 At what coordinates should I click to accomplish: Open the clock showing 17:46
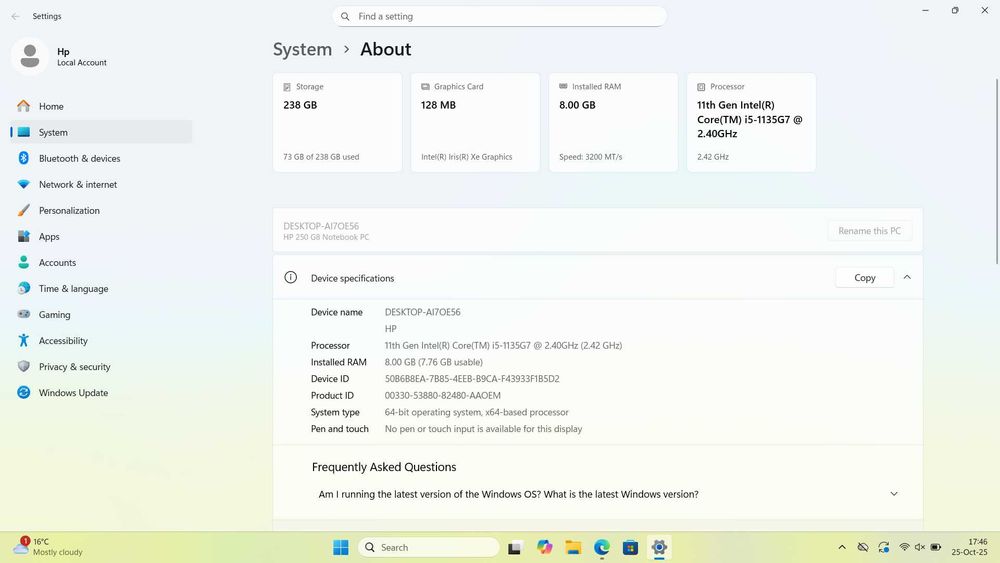[969, 547]
